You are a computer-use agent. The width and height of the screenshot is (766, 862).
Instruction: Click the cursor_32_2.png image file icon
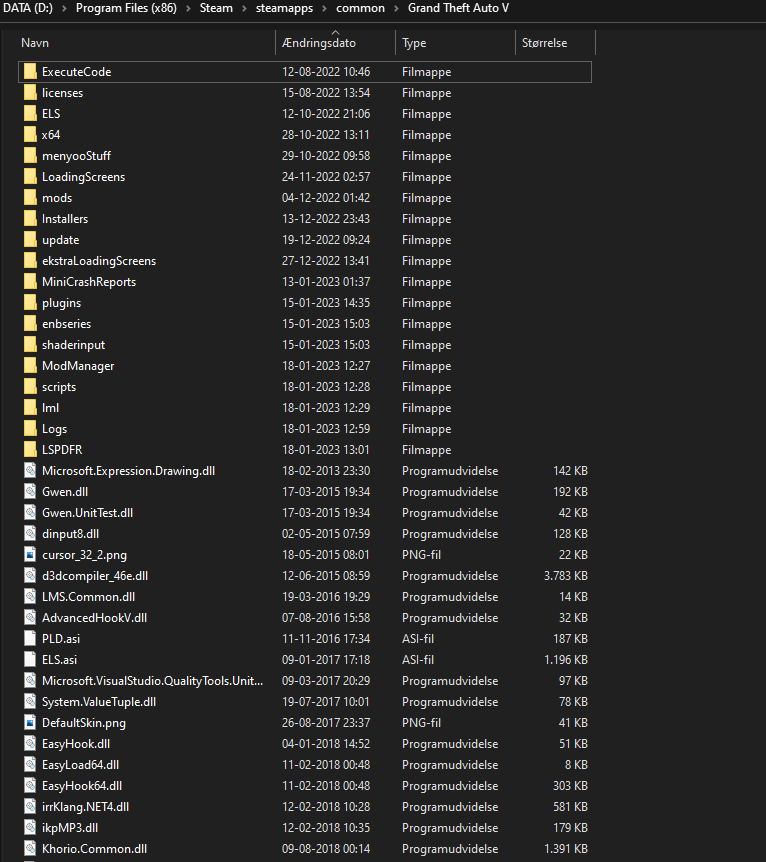(x=30, y=555)
